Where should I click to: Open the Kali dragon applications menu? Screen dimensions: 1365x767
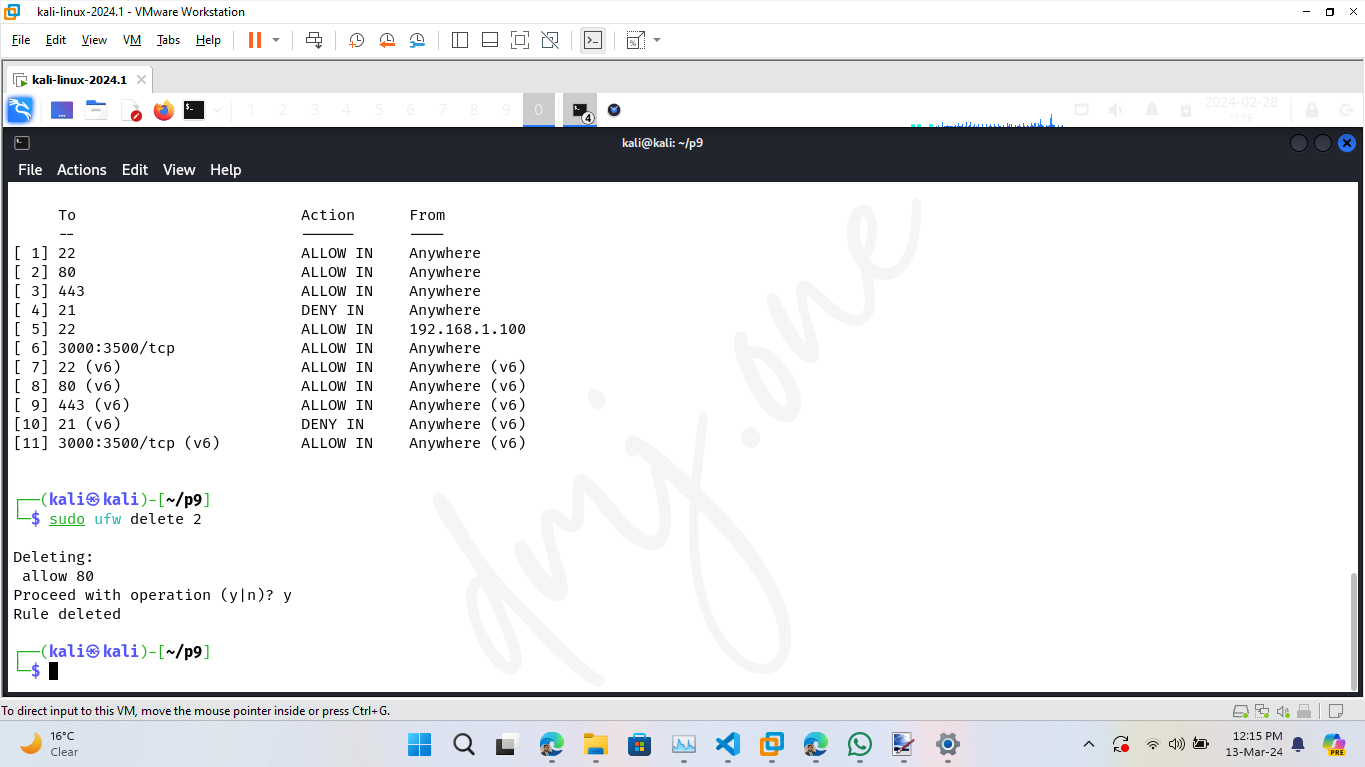pyautogui.click(x=20, y=110)
